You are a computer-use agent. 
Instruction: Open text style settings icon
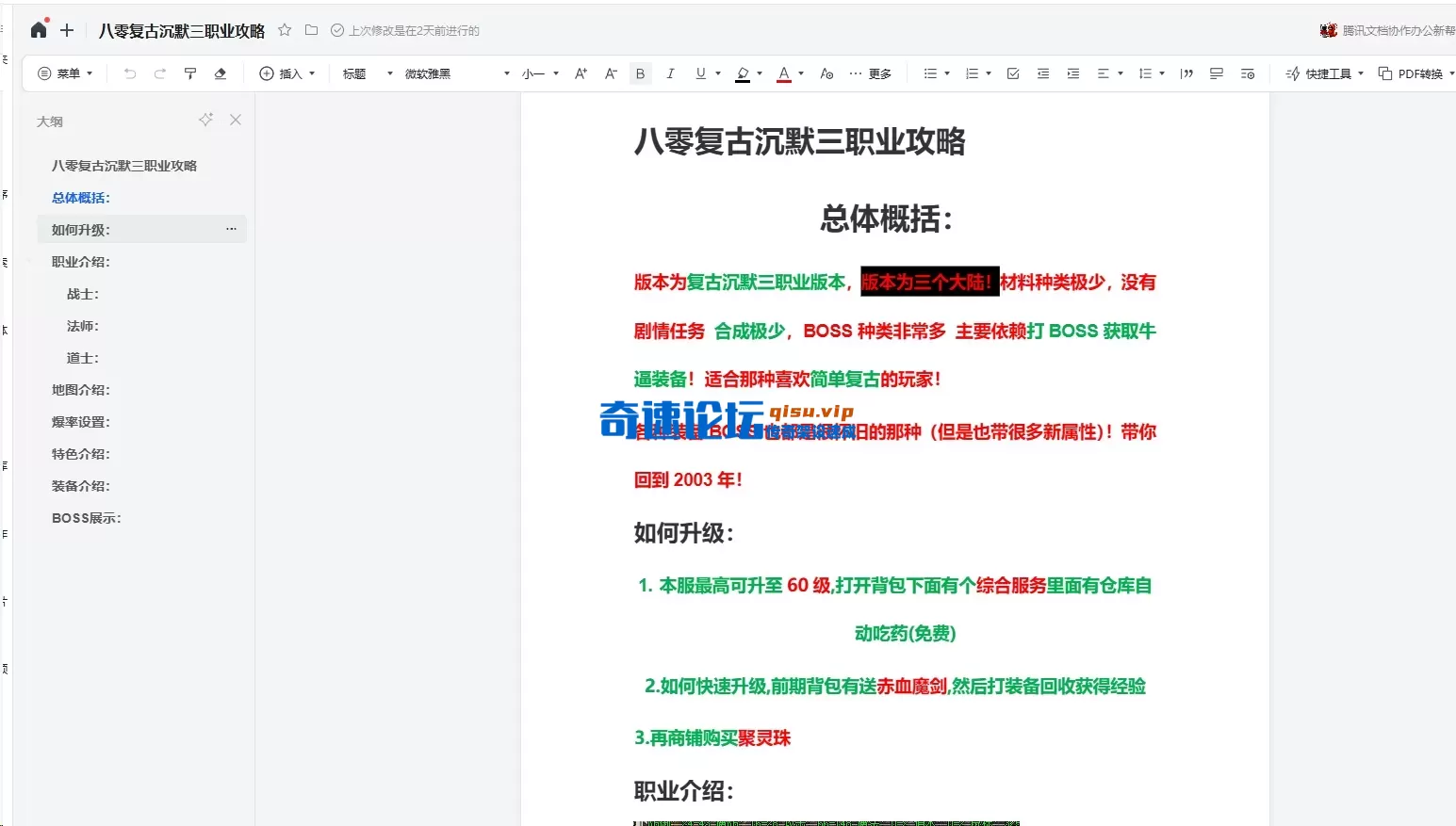tap(826, 73)
